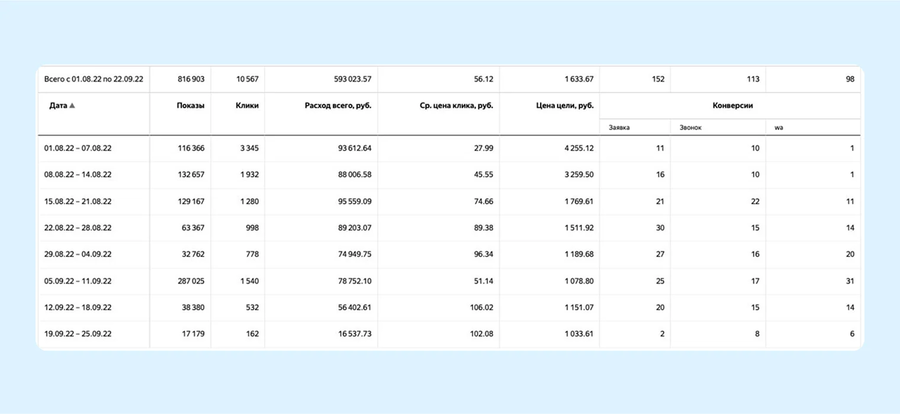Viewport: 900px width, 414px height.
Task: Click average click price cell 74.66
Action: click(x=484, y=202)
